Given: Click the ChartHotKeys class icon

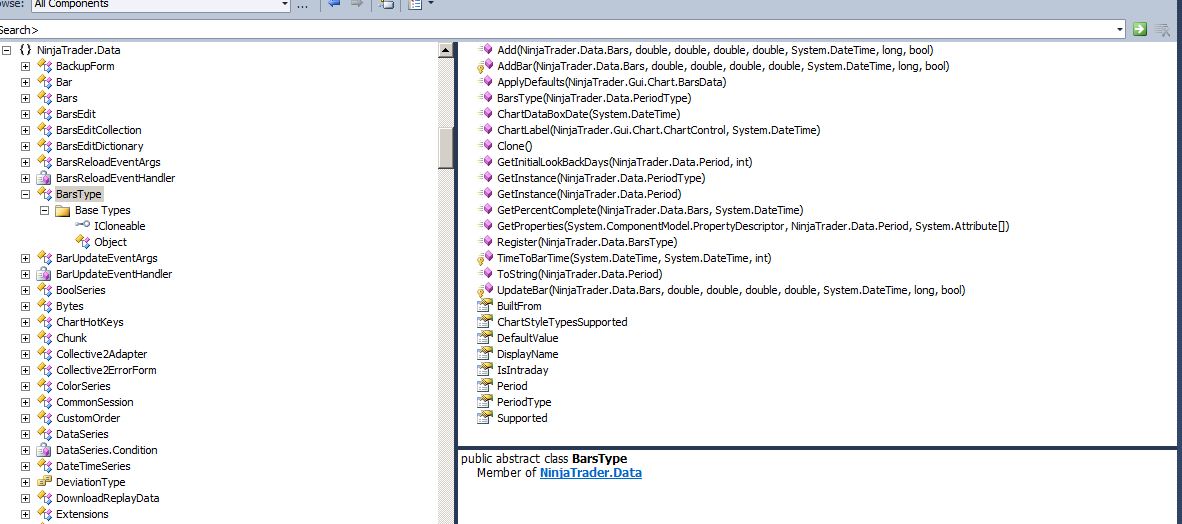Looking at the screenshot, I should tap(44, 322).
